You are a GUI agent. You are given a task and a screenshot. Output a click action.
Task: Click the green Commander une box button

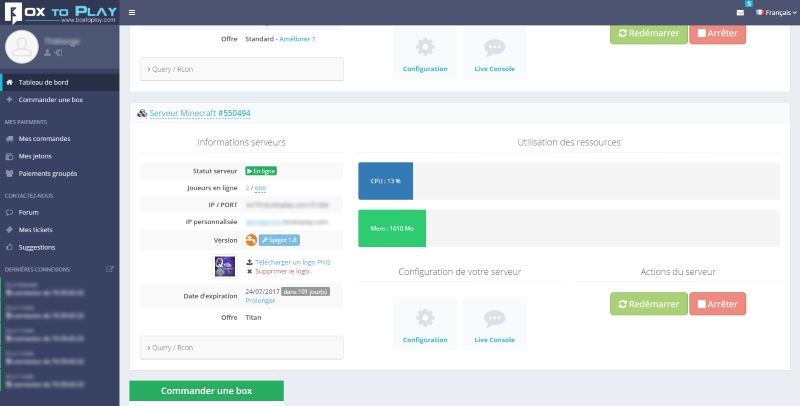pyautogui.click(x=207, y=391)
